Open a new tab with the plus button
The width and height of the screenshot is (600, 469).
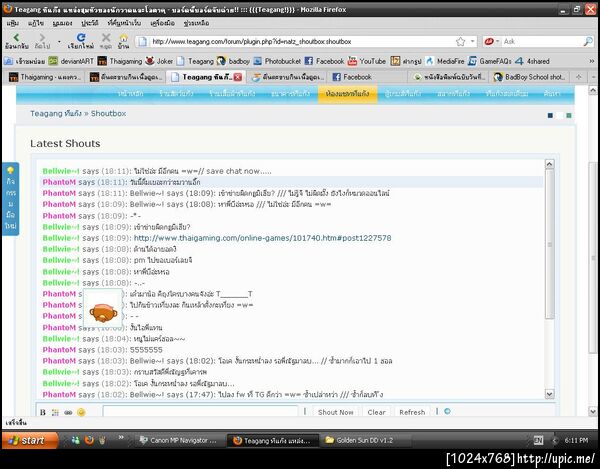point(579,77)
